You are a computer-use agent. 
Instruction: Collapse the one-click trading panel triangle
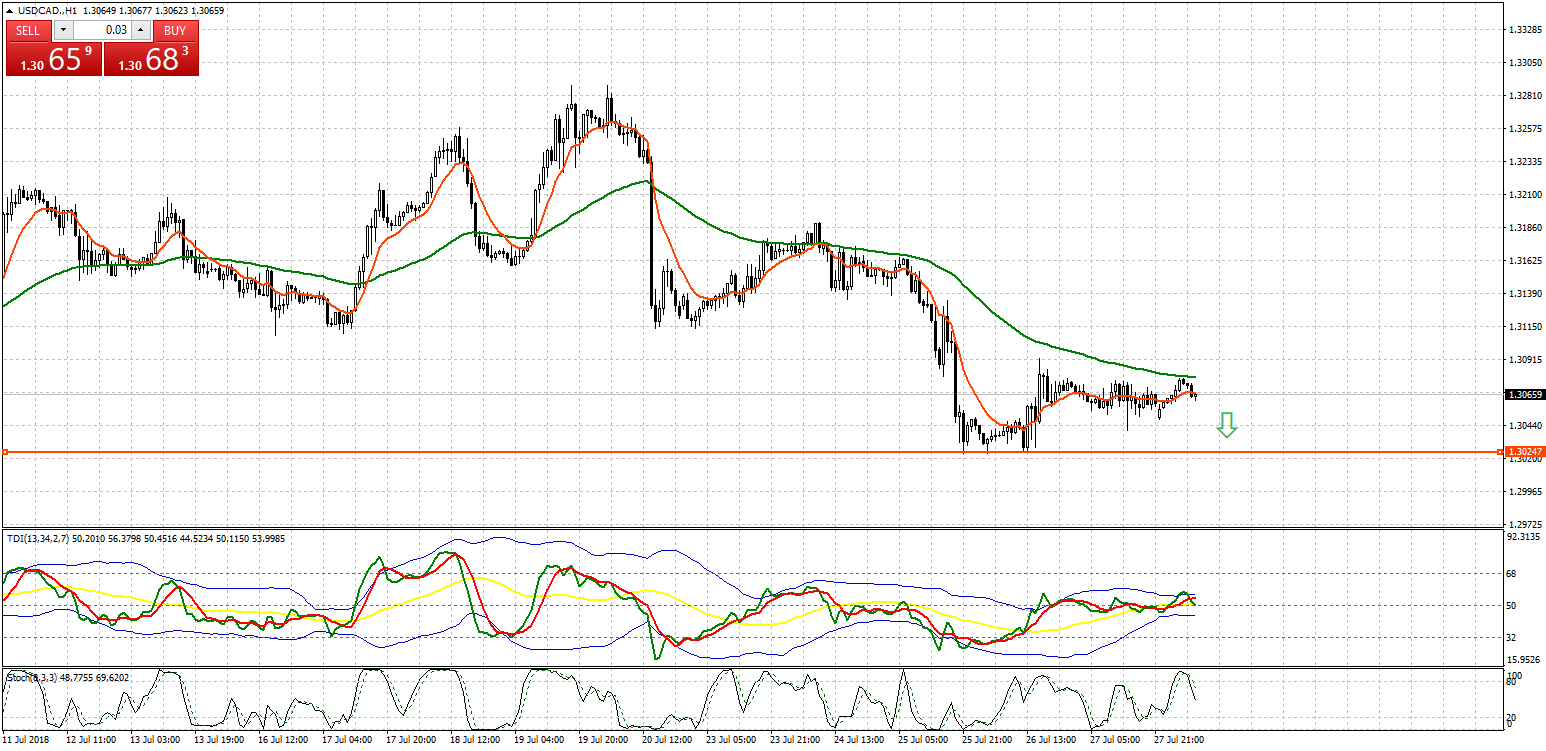[x=9, y=10]
